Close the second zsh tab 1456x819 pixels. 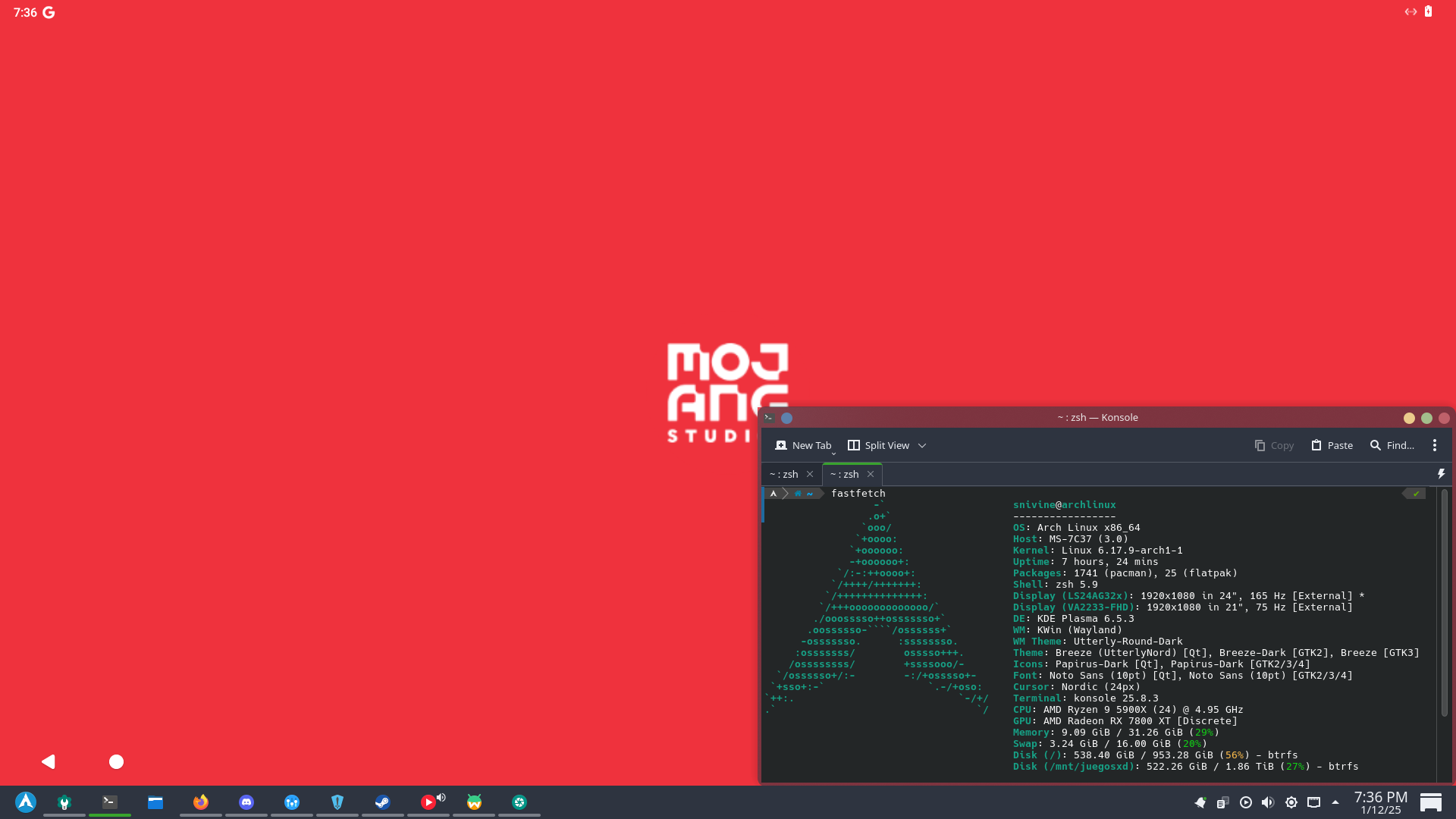click(871, 474)
